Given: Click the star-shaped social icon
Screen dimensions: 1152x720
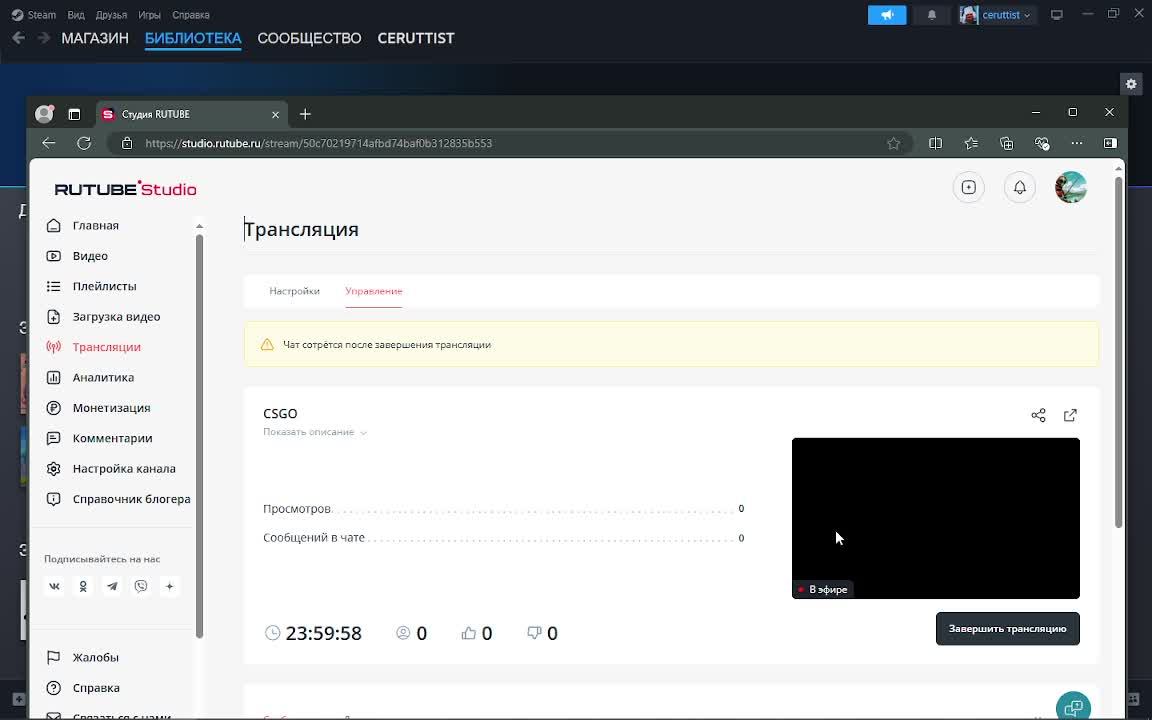Looking at the screenshot, I should tap(170, 586).
